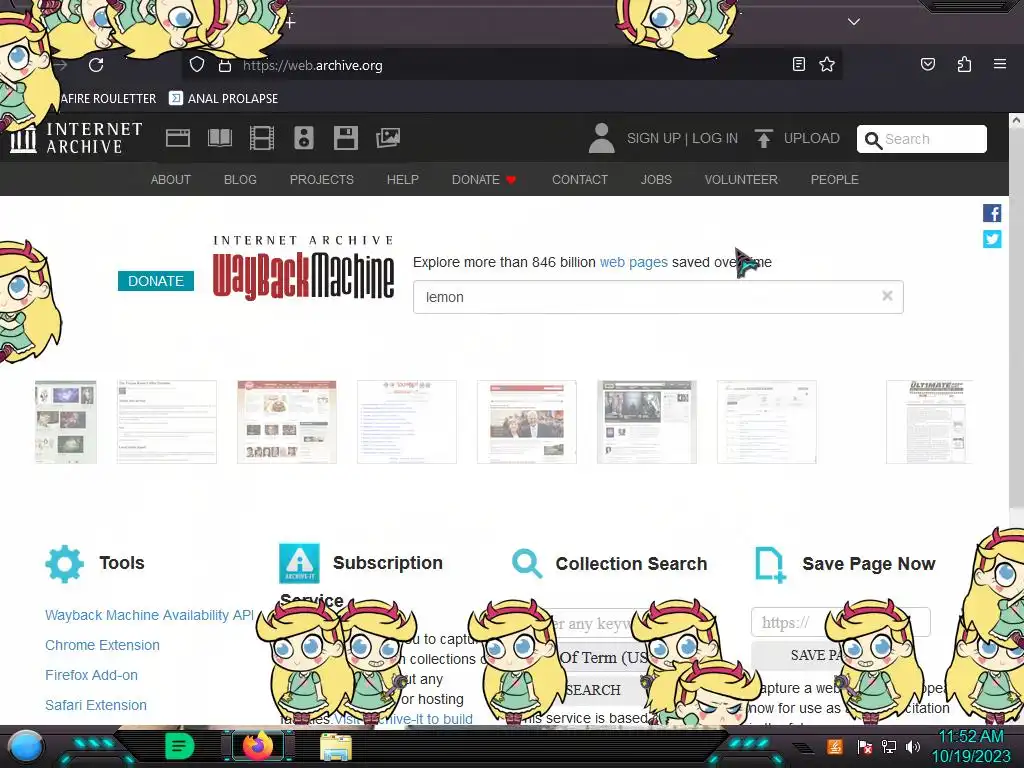
Task: Click the Internet Archive logo
Action: (76, 138)
